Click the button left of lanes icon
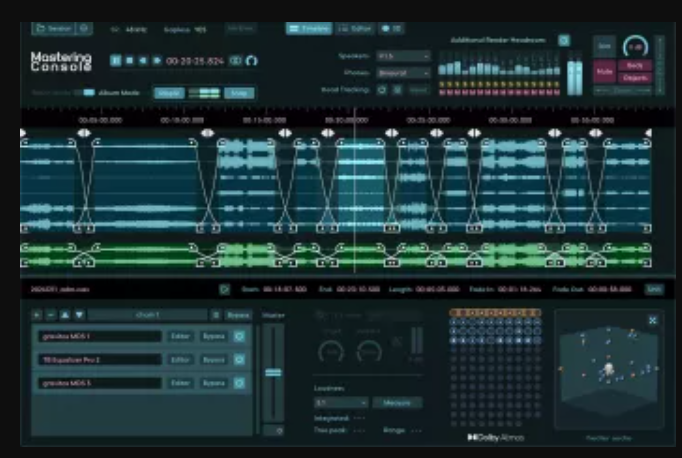This screenshot has width=682, height=458. click(x=169, y=93)
